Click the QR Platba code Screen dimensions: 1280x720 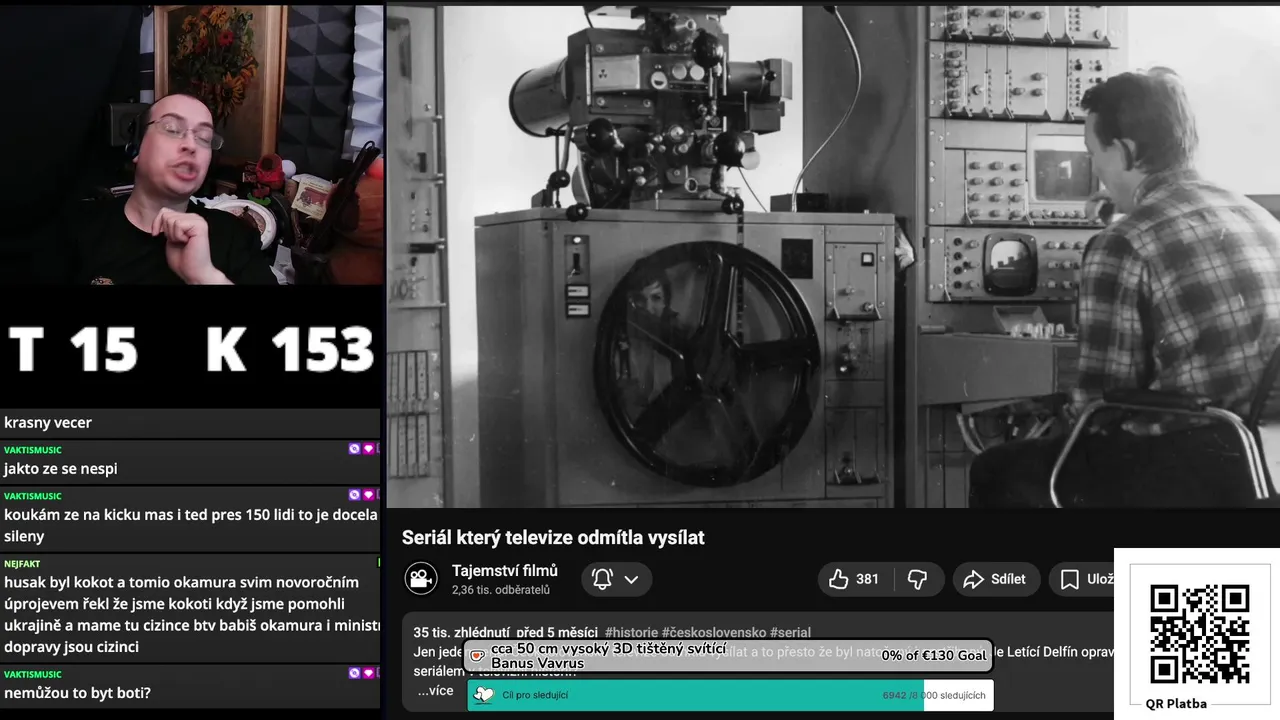[1199, 634]
